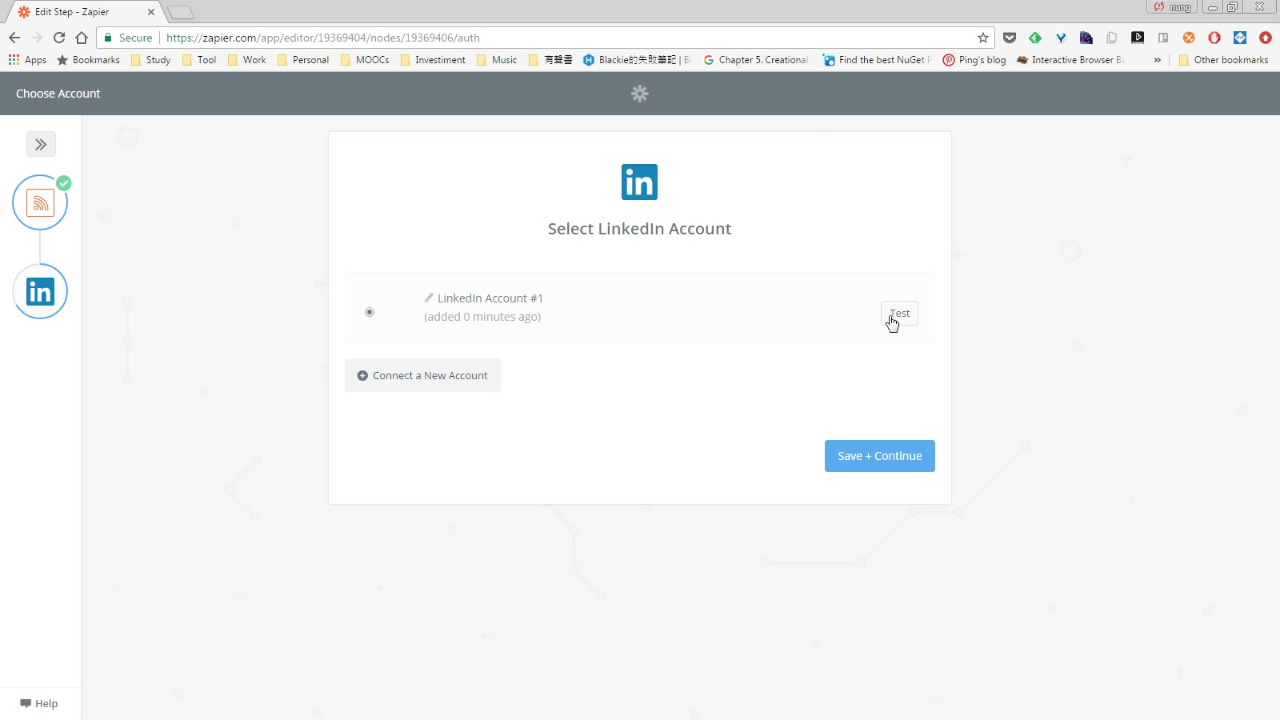
Task: Click the Select LinkedIn Account heading
Action: coord(640,228)
